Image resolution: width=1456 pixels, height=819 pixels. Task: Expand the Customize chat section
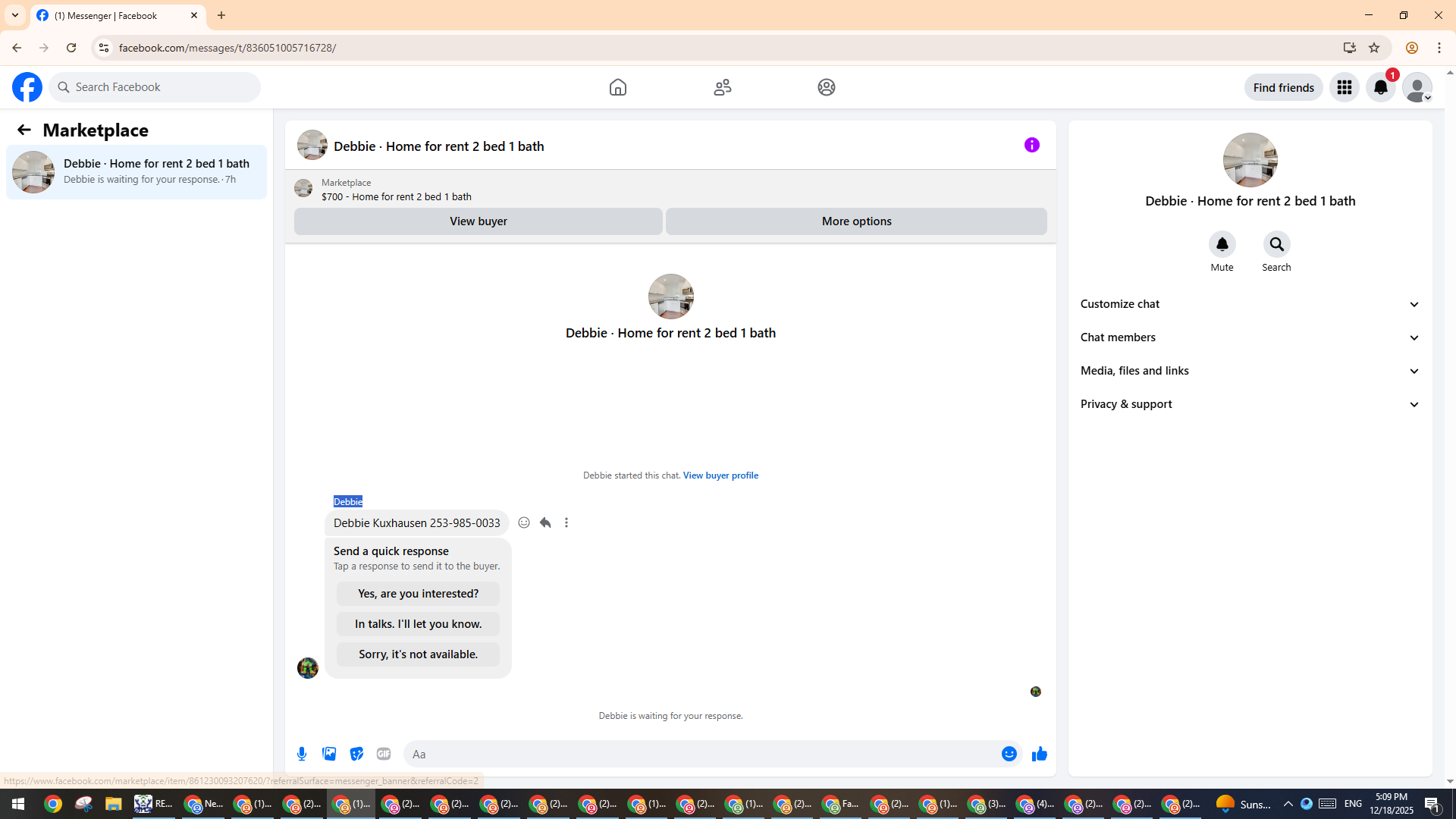pyautogui.click(x=1250, y=304)
